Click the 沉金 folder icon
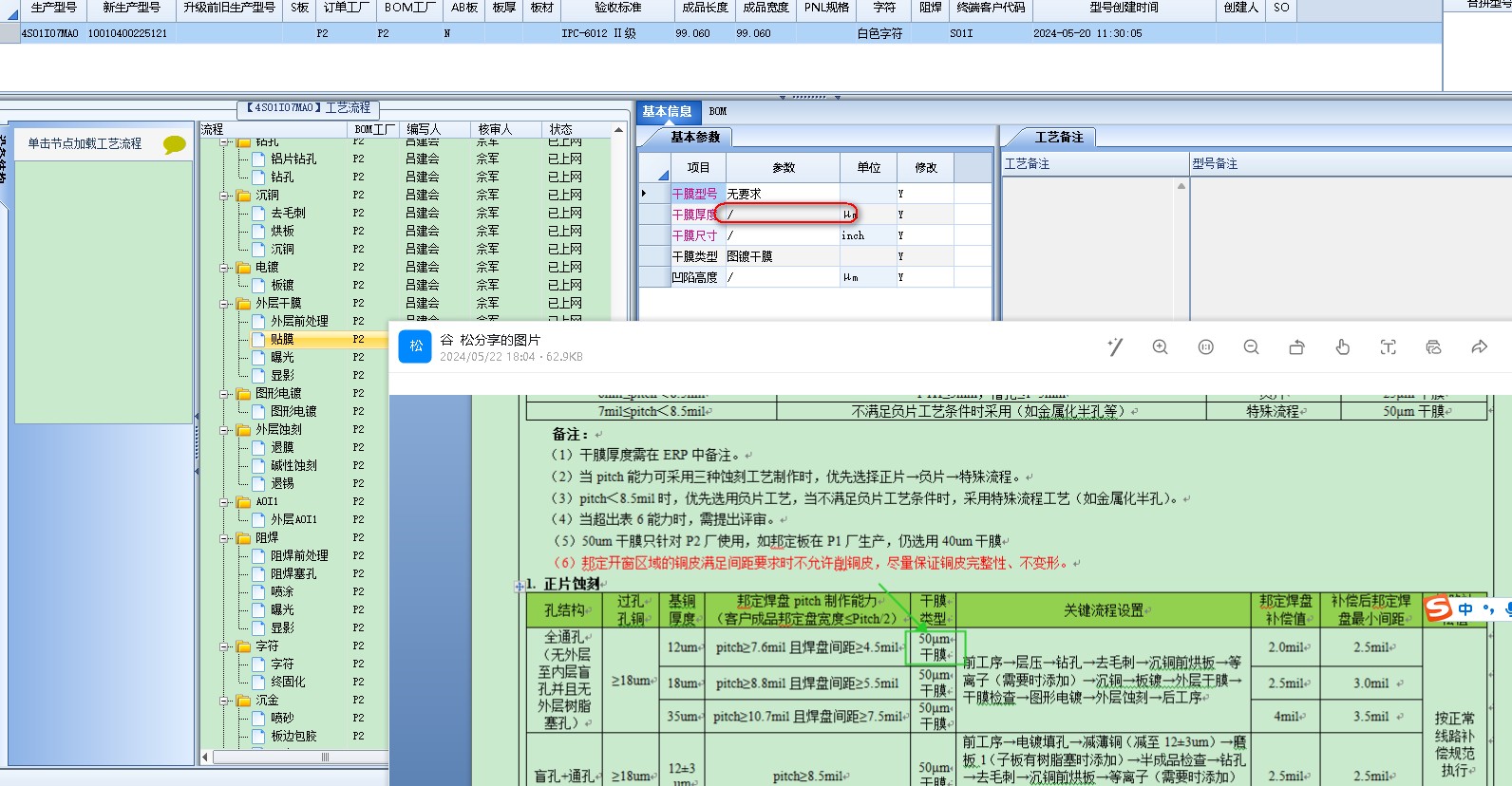1512x786 pixels. [x=243, y=701]
